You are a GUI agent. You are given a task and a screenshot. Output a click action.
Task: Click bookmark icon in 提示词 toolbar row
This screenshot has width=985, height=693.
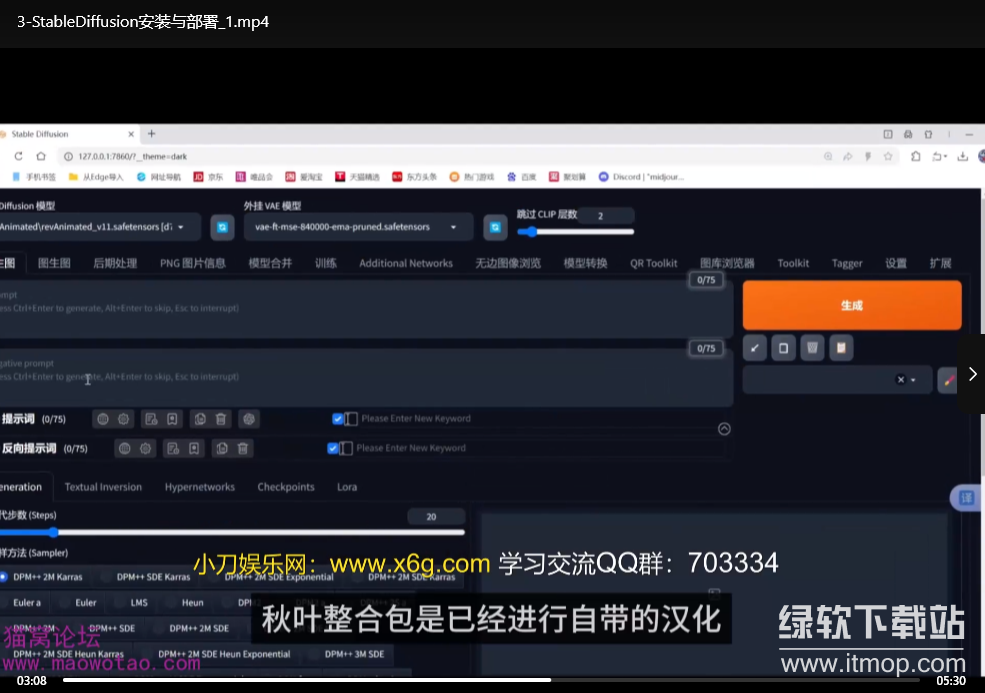[172, 419]
